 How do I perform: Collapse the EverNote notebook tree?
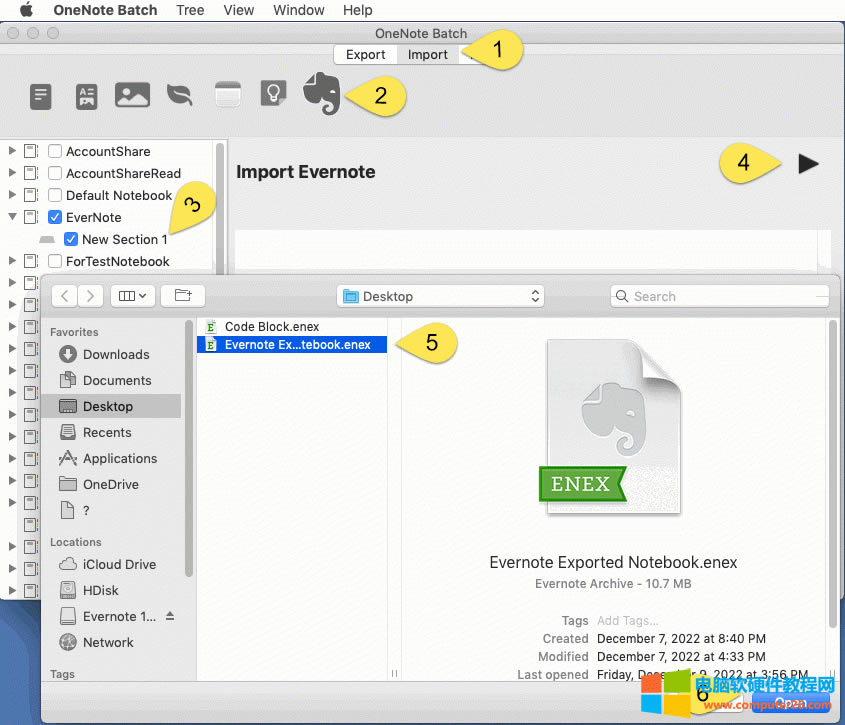(x=12, y=217)
